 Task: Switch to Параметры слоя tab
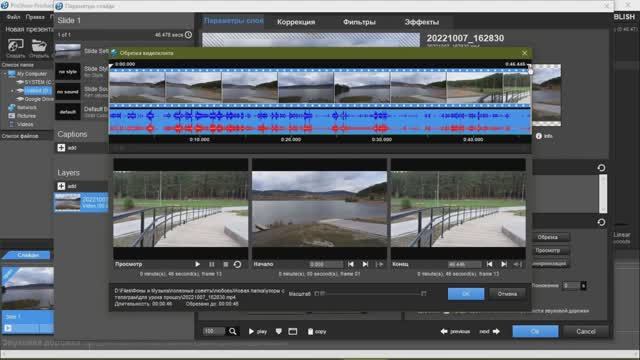click(x=233, y=21)
